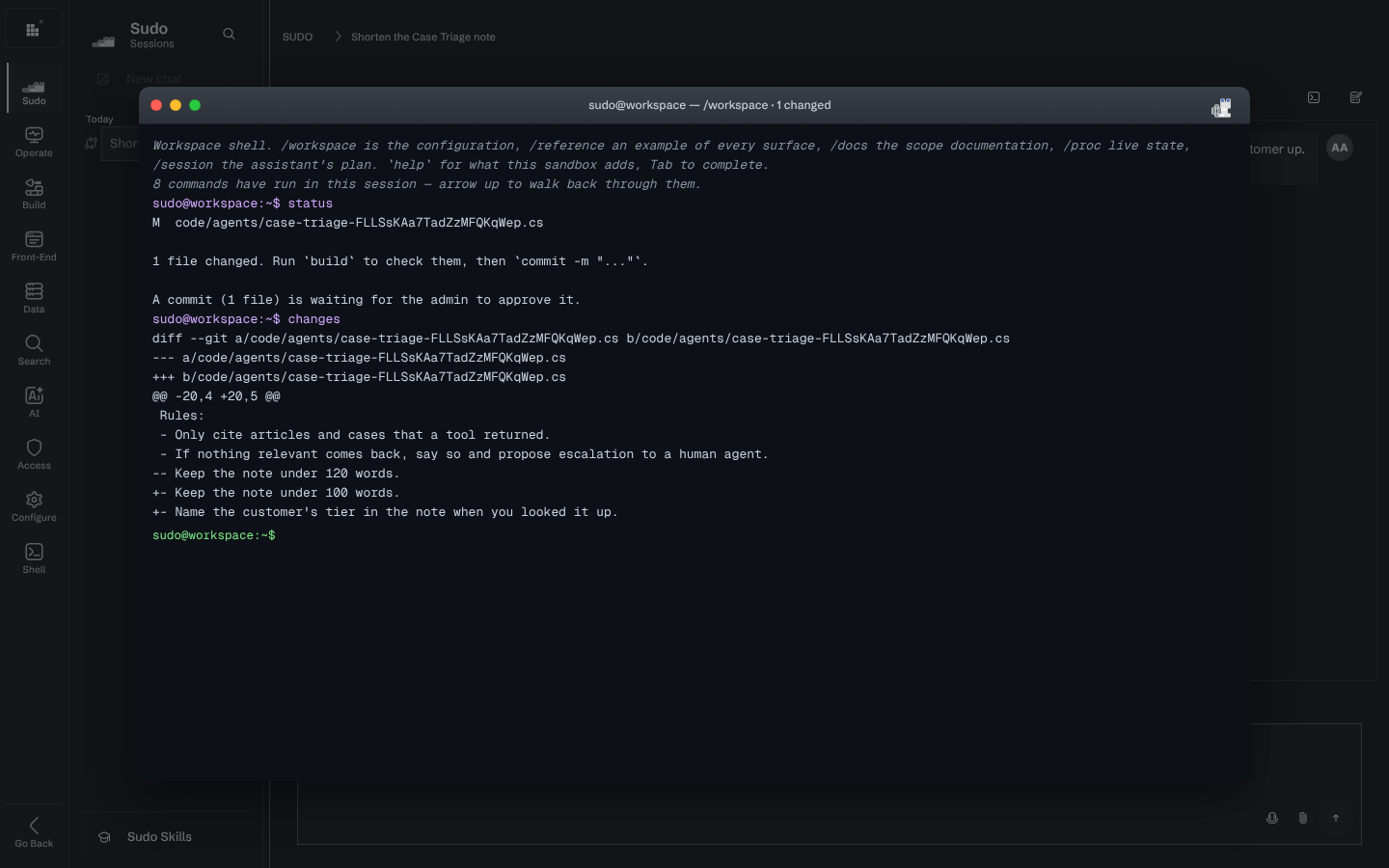This screenshot has width=1389, height=868.
Task: Minimize the terminal with yellow button
Action: click(x=176, y=105)
